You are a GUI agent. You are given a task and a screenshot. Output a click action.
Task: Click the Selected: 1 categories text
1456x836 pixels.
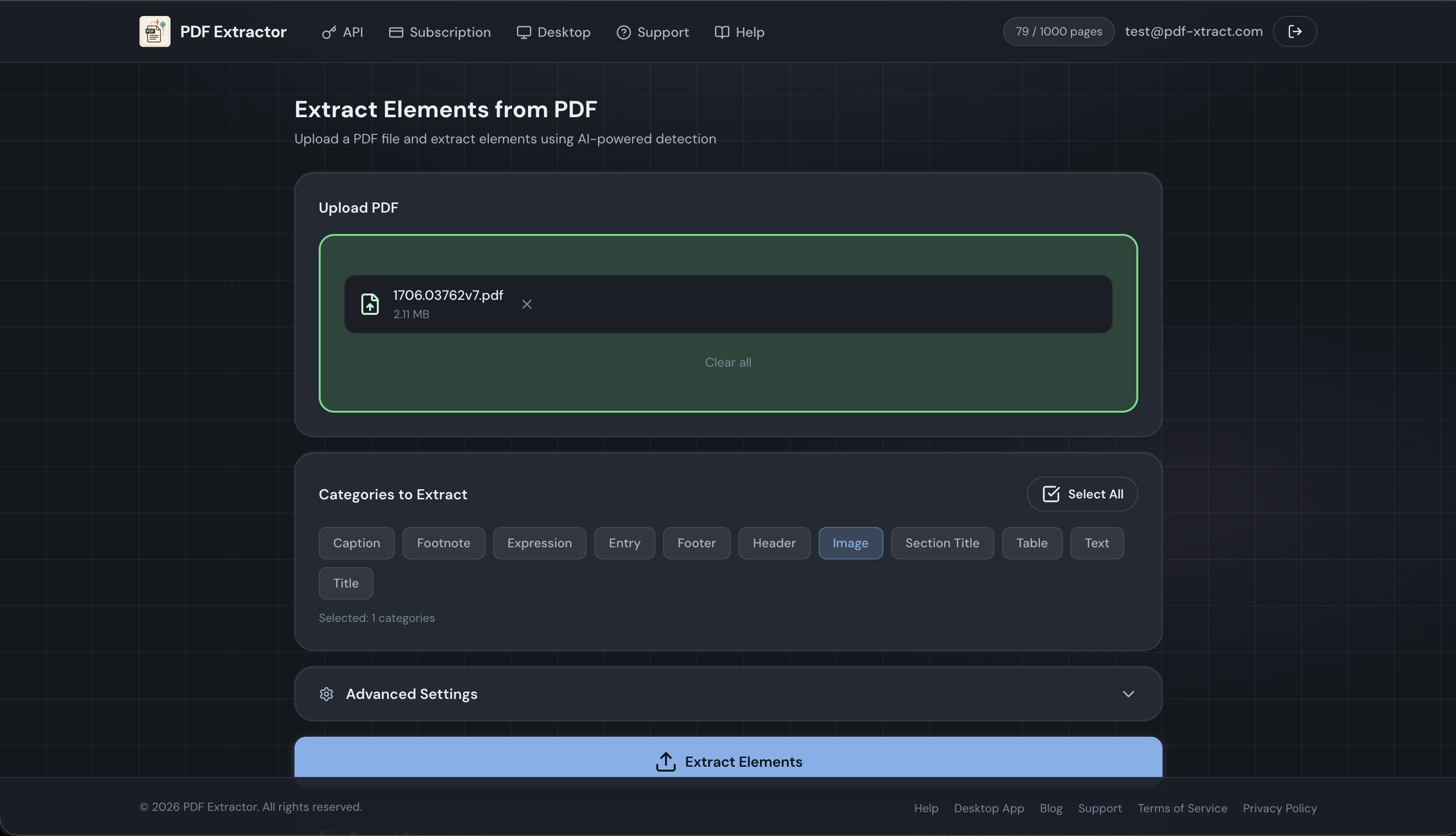tap(377, 618)
